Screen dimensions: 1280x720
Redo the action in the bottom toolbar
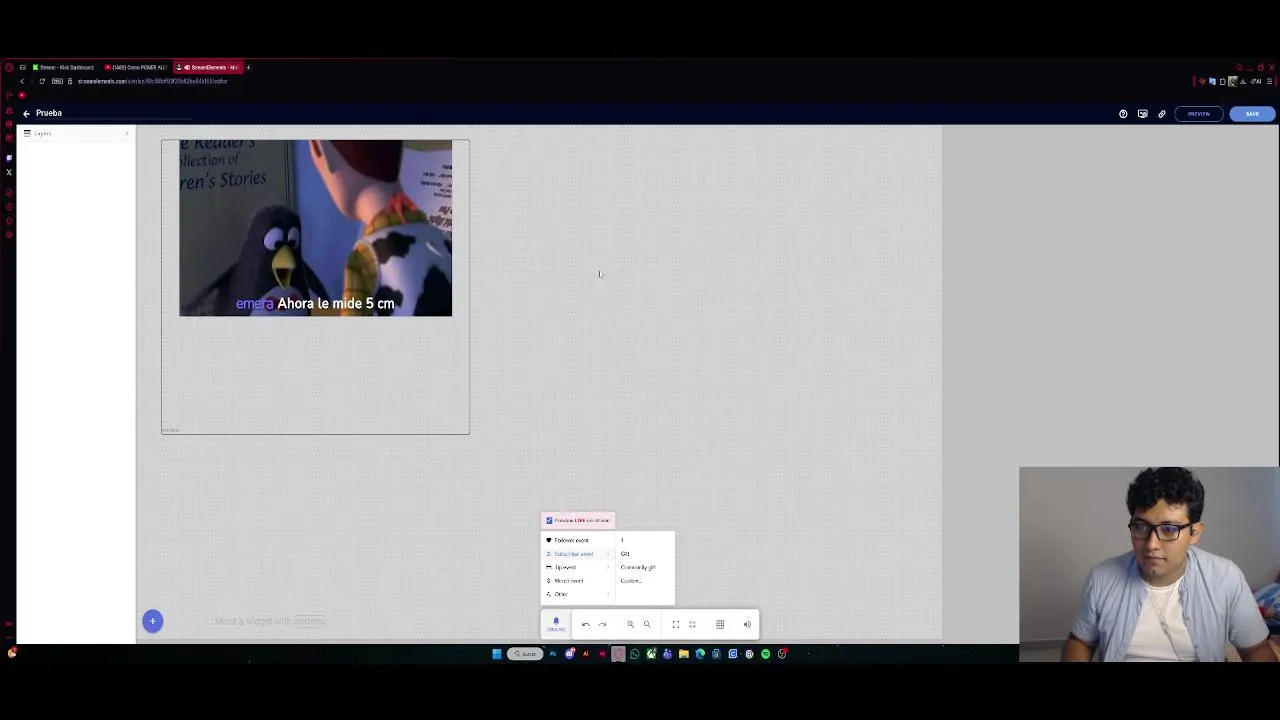click(602, 624)
